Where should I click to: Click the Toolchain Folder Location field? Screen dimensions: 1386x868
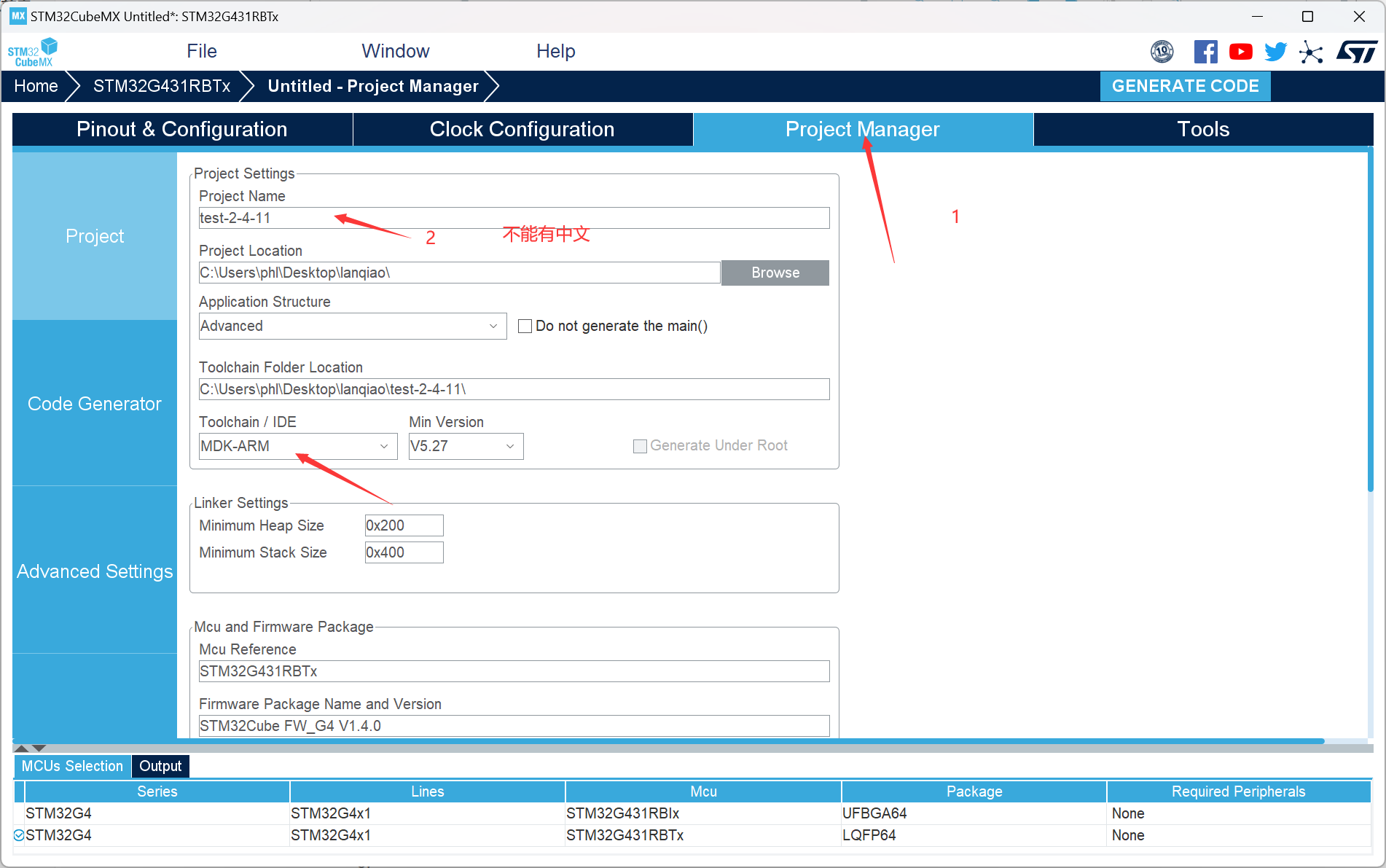(x=514, y=389)
